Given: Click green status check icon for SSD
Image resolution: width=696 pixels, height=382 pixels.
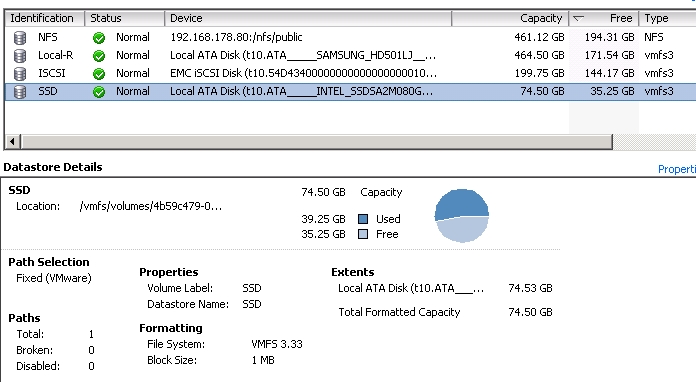Looking at the screenshot, I should pyautogui.click(x=99, y=91).
